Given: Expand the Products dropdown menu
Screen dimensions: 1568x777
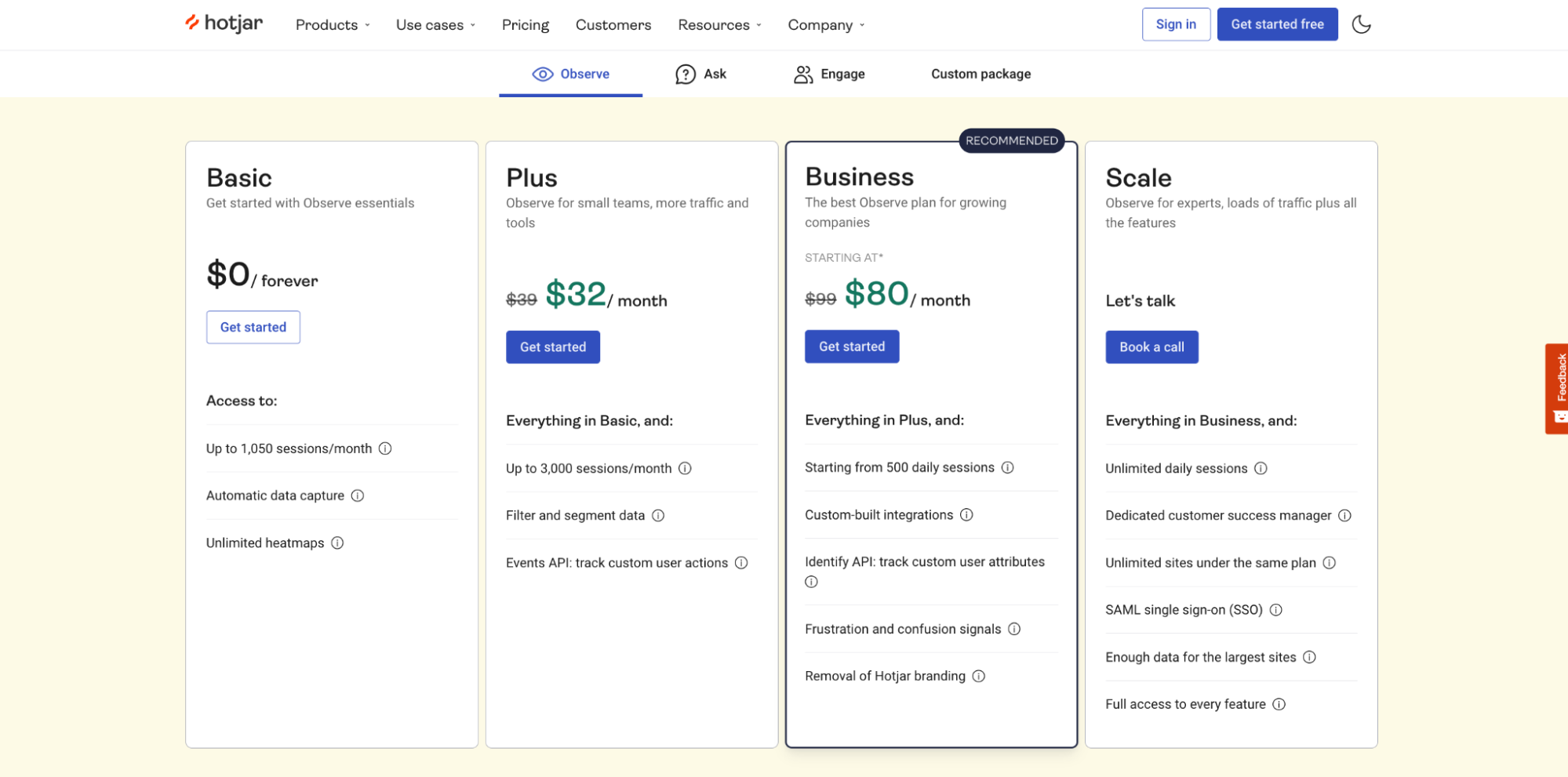Looking at the screenshot, I should [333, 25].
